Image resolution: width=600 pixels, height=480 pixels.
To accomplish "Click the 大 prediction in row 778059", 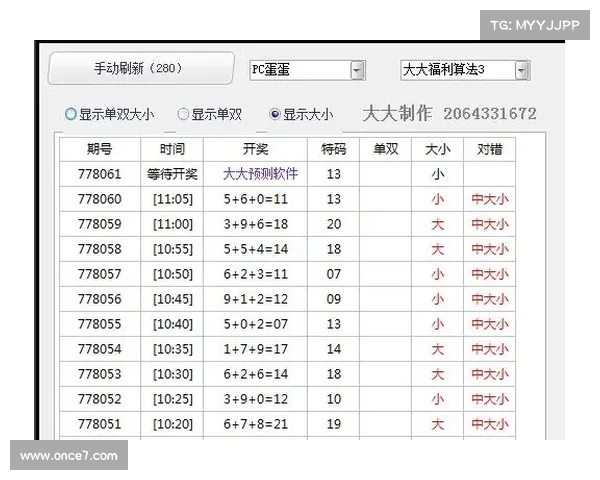I will coord(438,224).
